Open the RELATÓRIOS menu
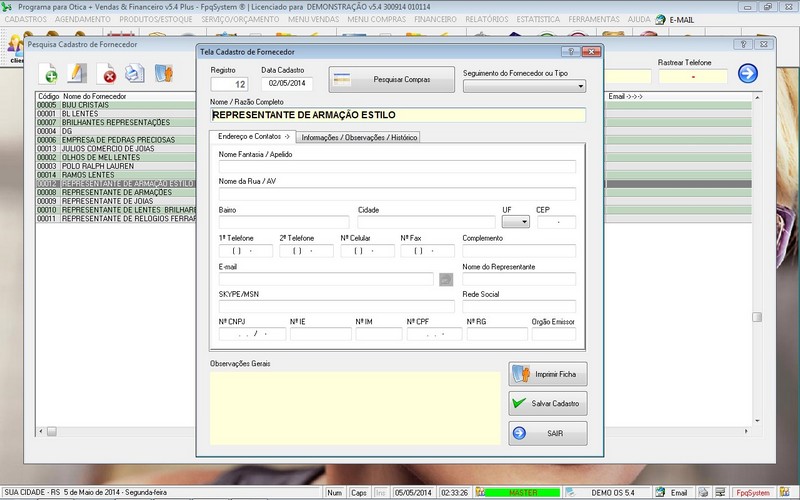This screenshot has height=500, width=800. (513, 19)
